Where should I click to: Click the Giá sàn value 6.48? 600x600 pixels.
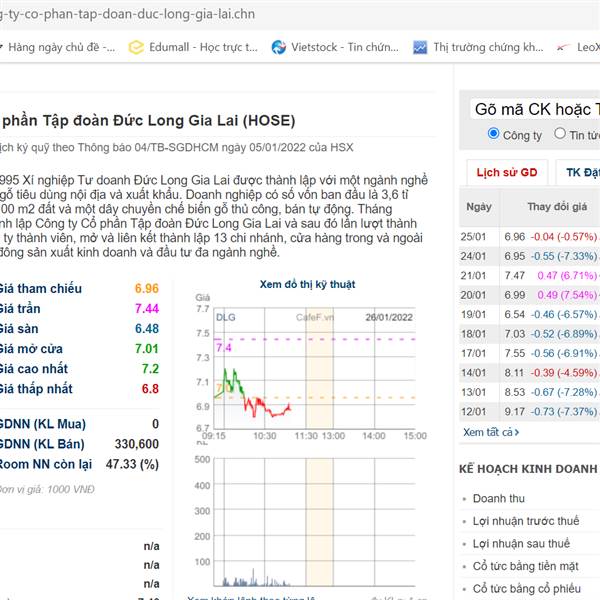click(x=147, y=329)
